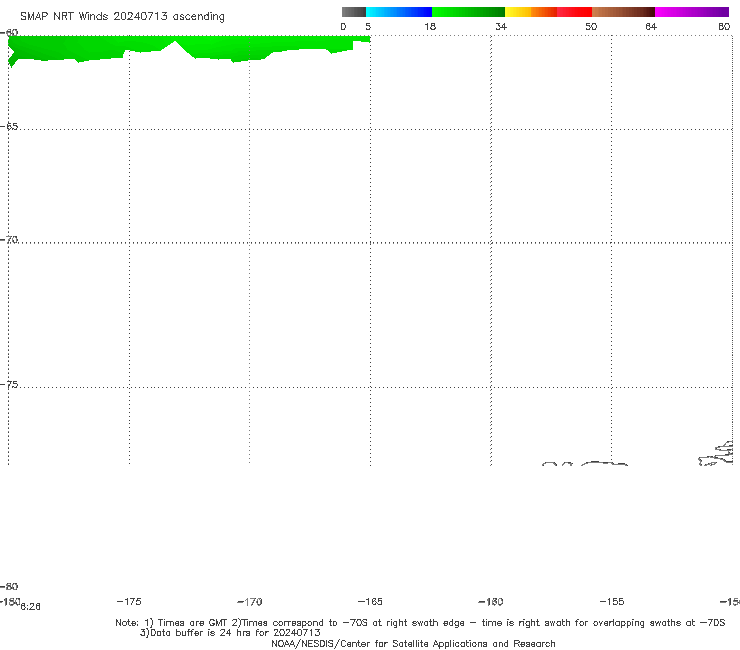Viewport: 740px width, 650px height.
Task: Click the NOAA/NESDIS Center for Satellite Applications credit
Action: pyautogui.click(x=413, y=643)
